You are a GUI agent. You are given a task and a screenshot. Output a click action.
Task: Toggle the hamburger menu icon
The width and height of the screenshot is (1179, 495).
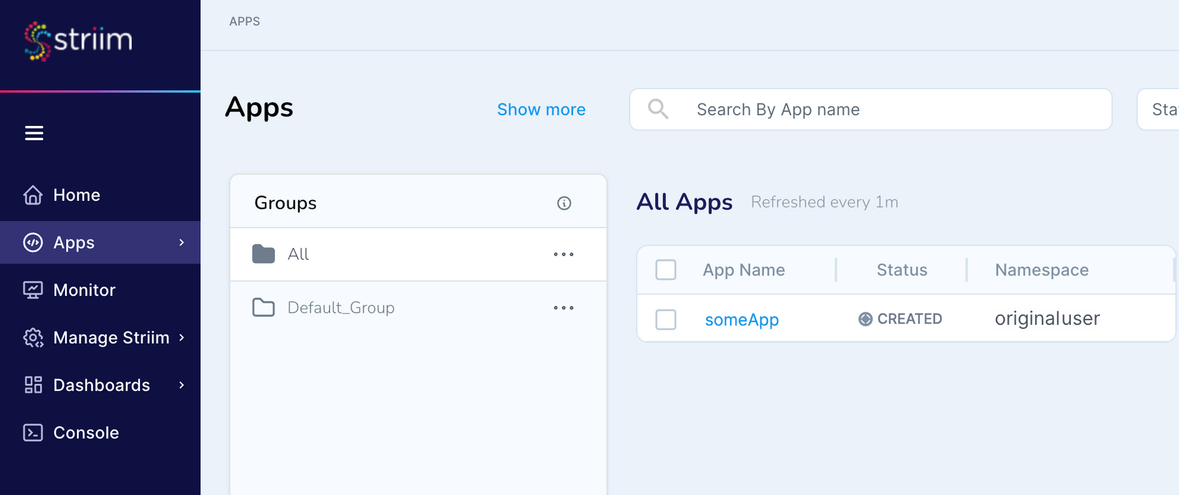click(34, 133)
